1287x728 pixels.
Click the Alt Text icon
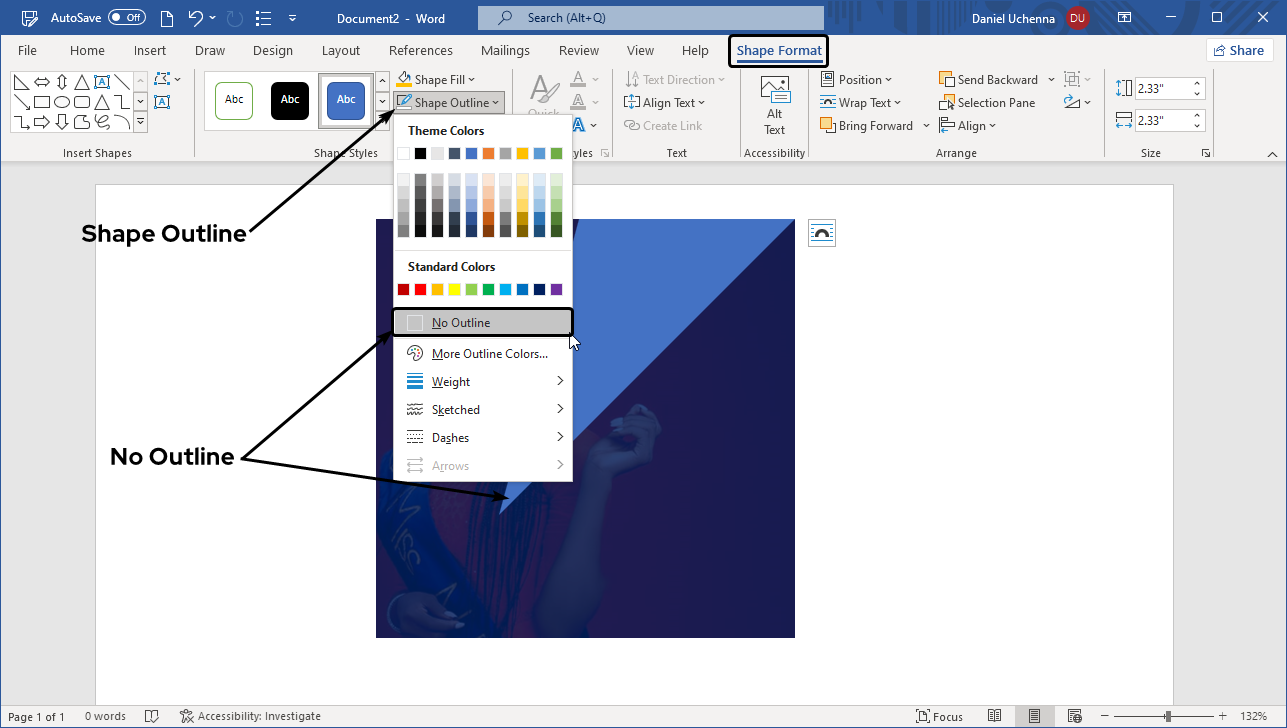(774, 90)
